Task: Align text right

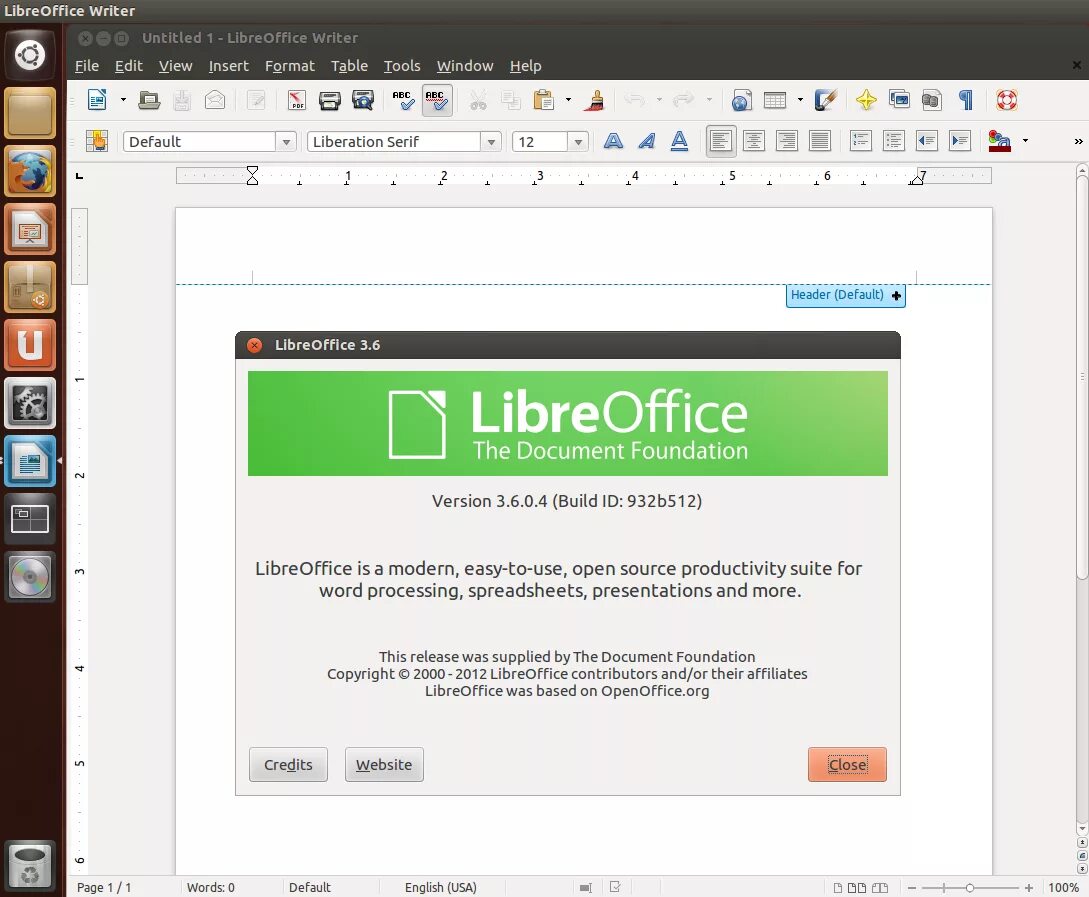Action: 787,141
